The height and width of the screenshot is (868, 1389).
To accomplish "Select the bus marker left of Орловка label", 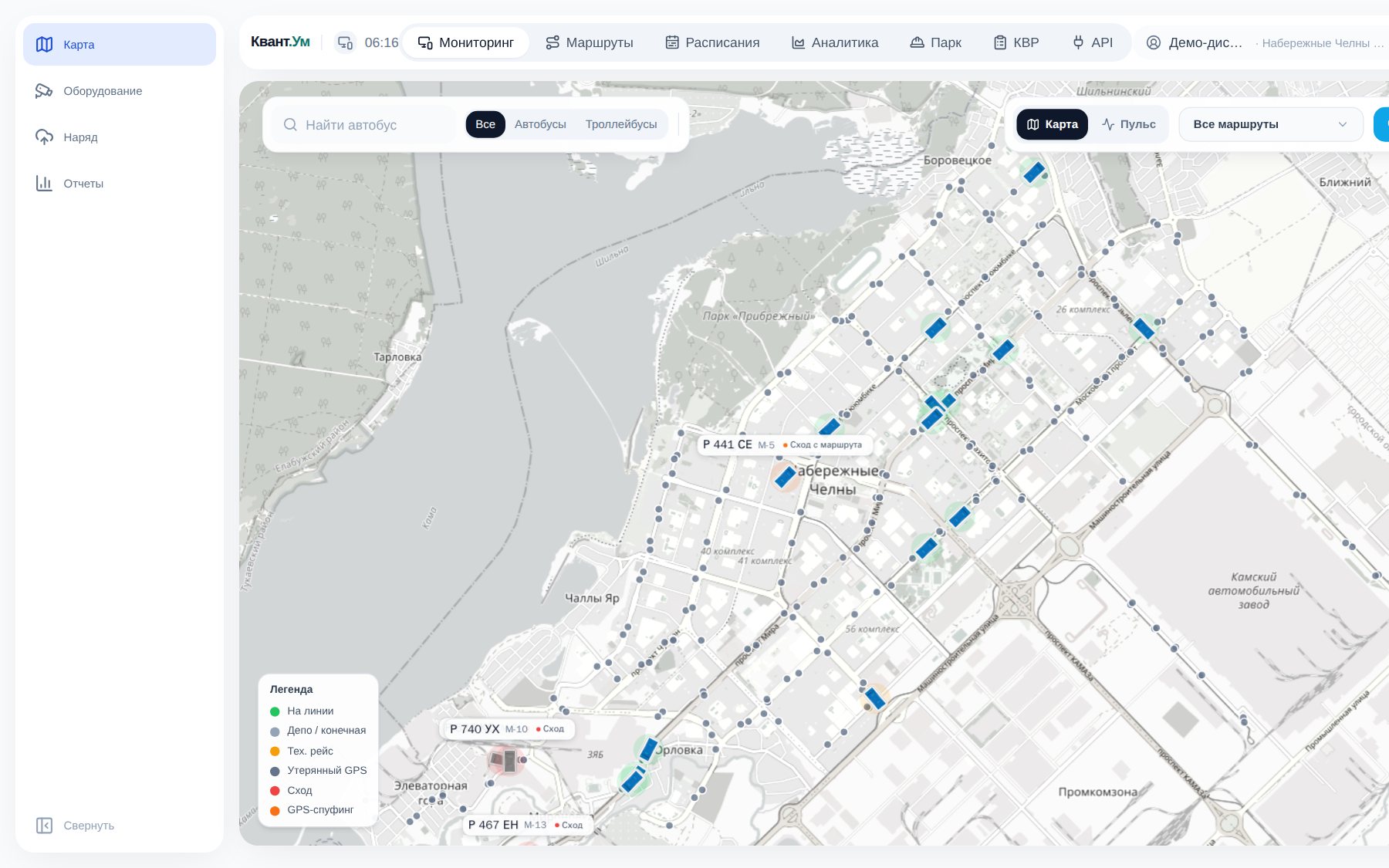I will point(647,749).
